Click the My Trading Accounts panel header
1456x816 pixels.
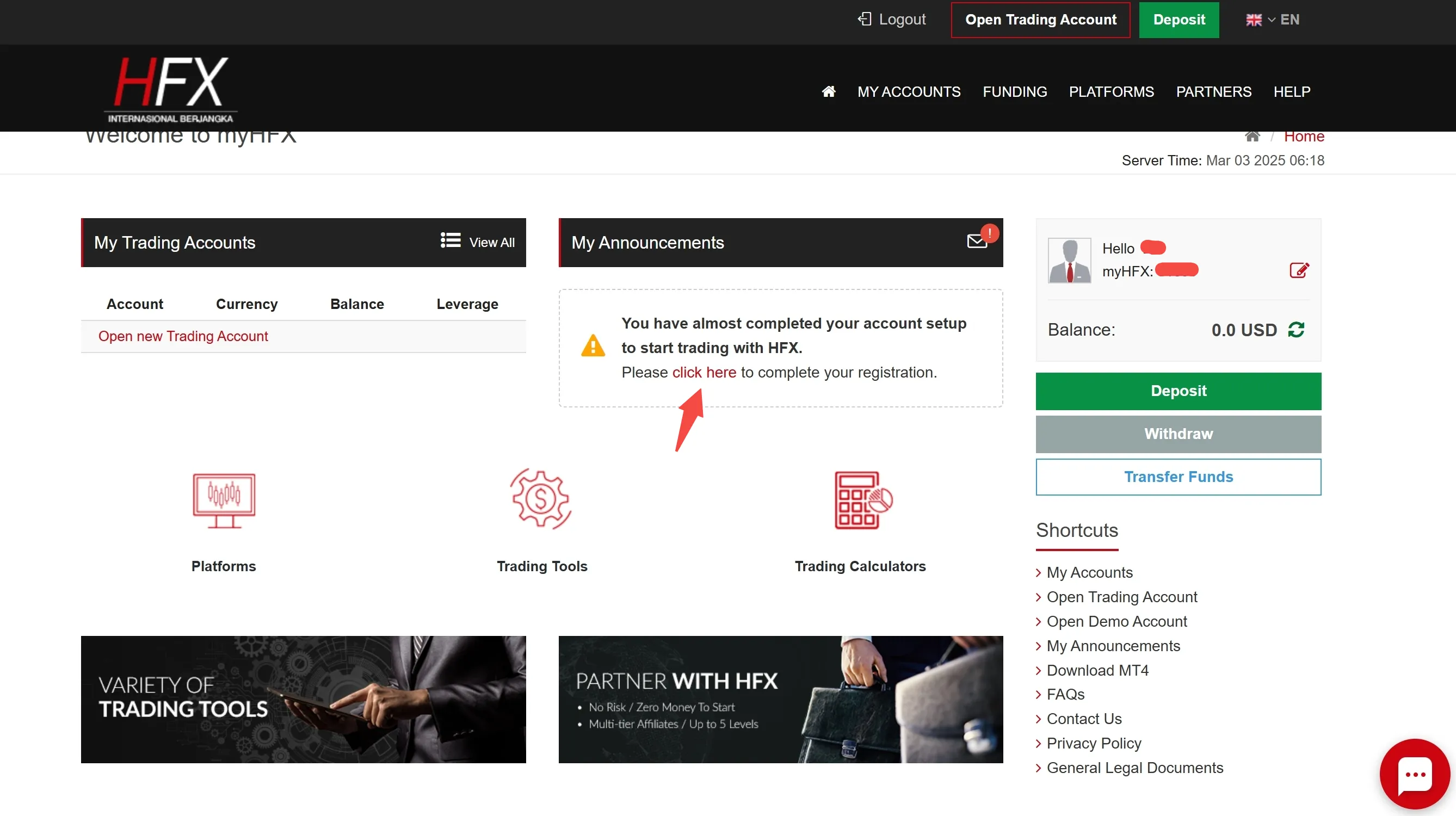(304, 243)
